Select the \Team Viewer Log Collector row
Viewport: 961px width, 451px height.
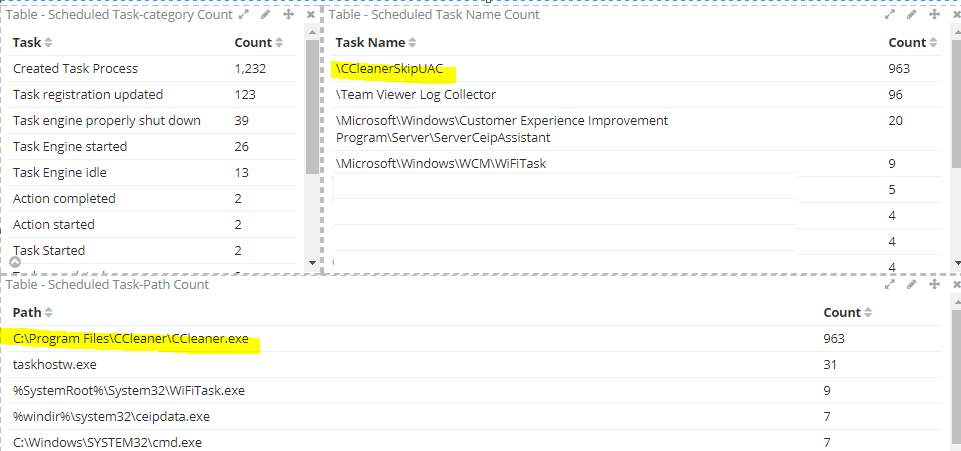636,95
